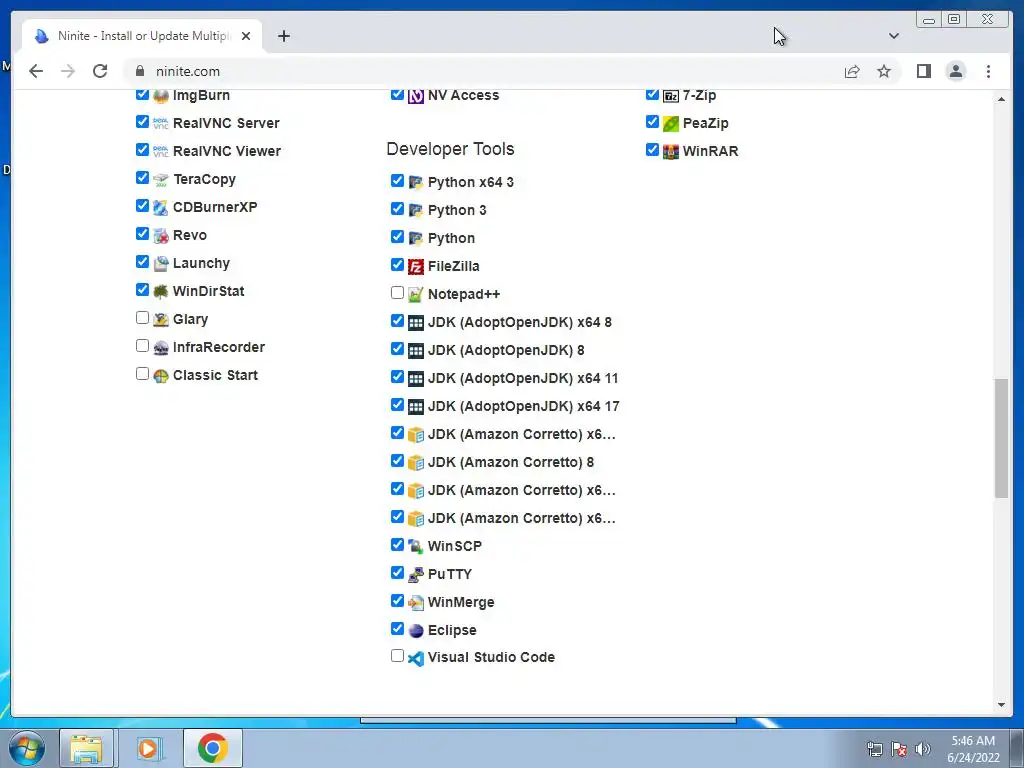Open the volume control in system tray

(x=922, y=749)
